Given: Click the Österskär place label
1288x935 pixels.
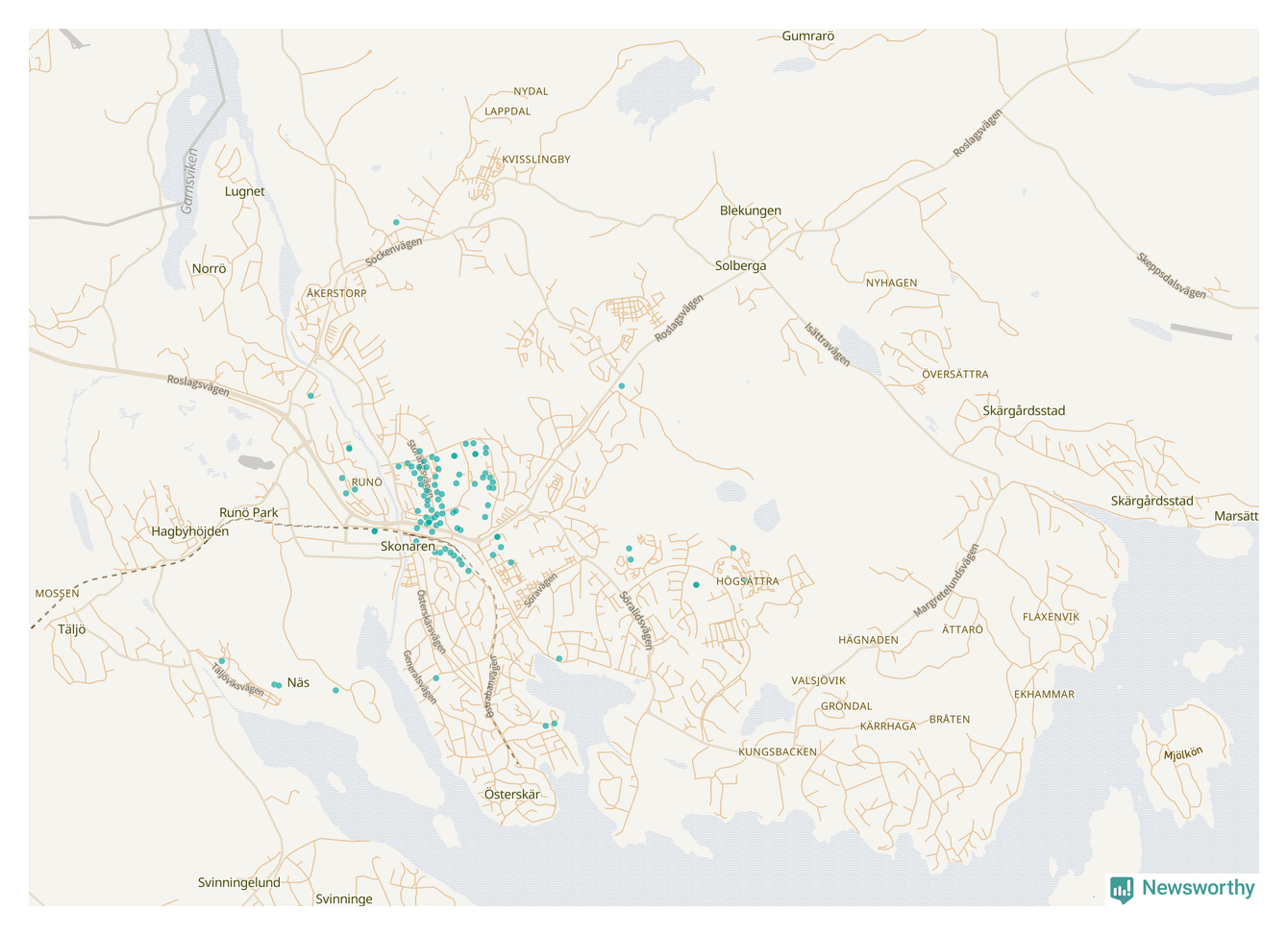Looking at the screenshot, I should click(x=511, y=795).
